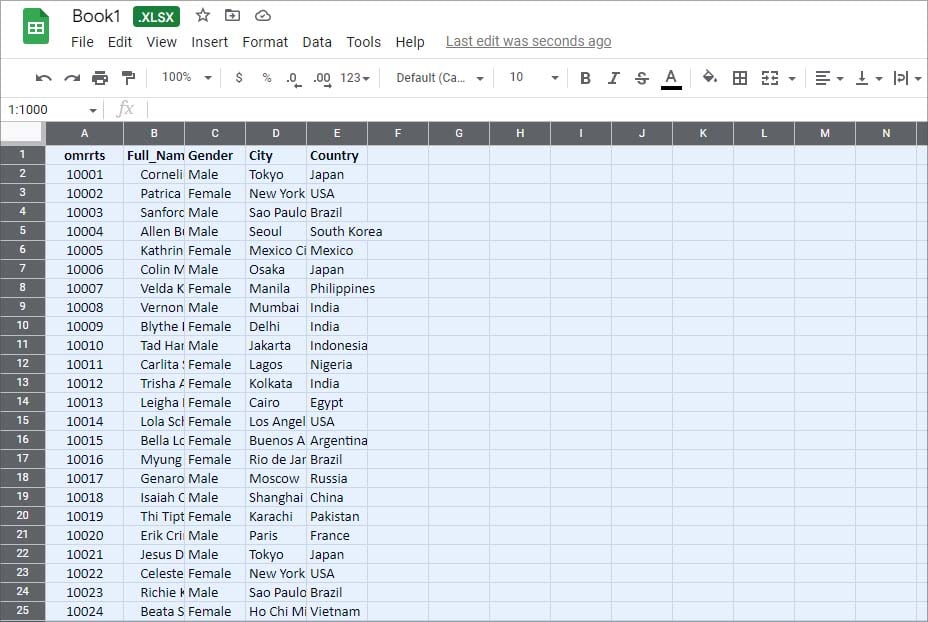The width and height of the screenshot is (928, 622).
Task: Increase decimal places
Action: 322,79
